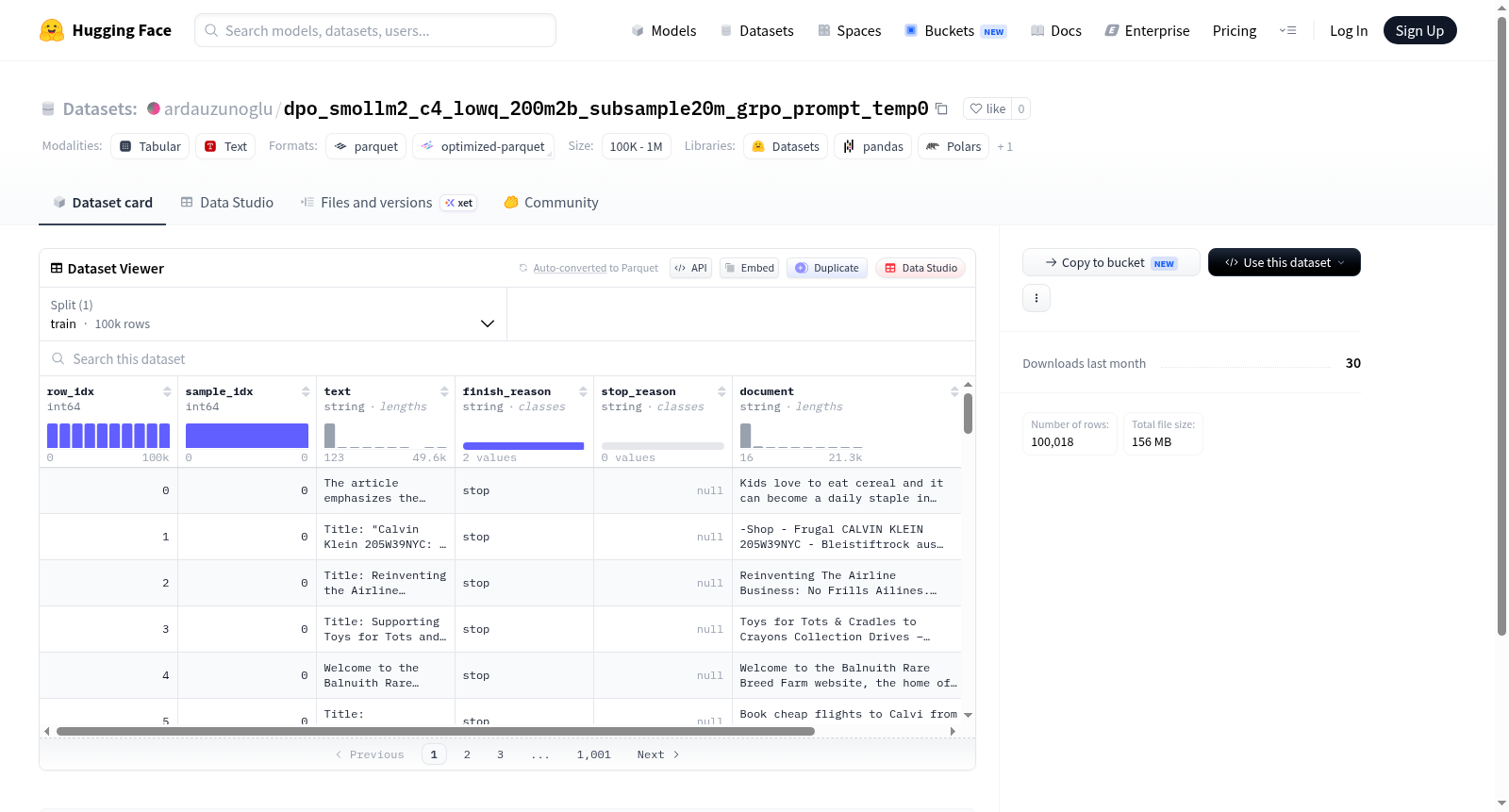Open the Pricing page

pos(1235,30)
